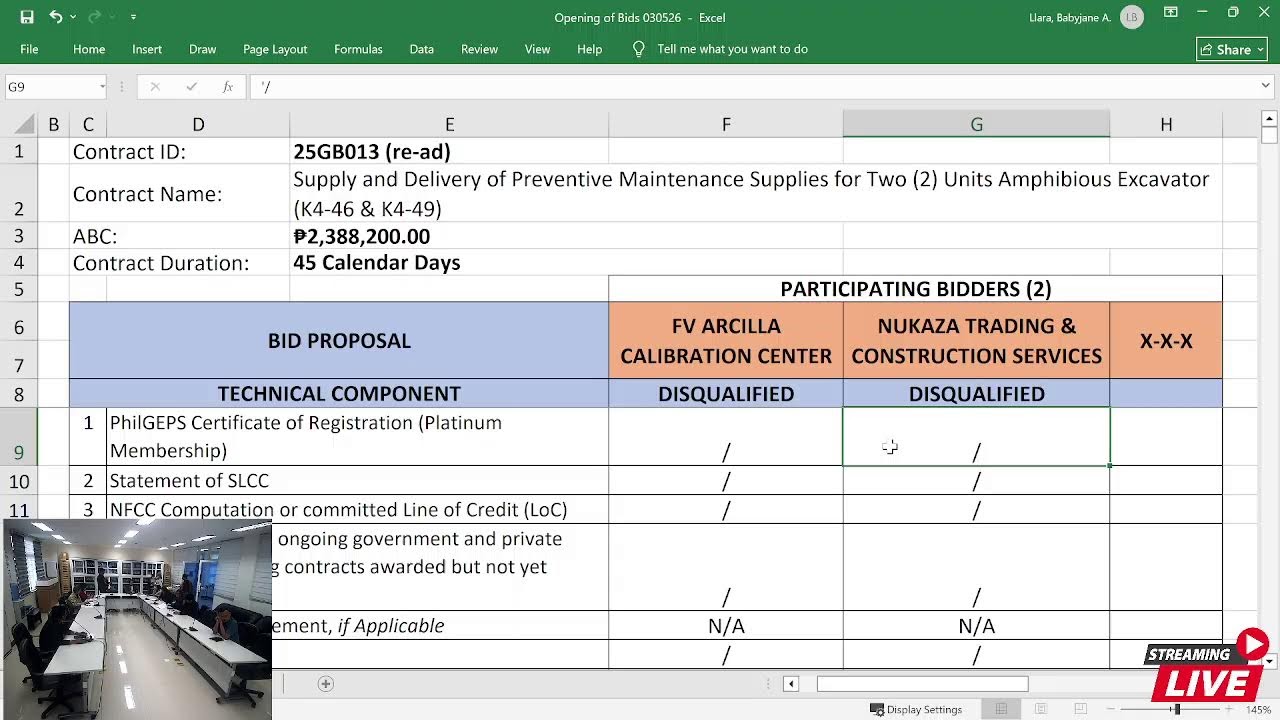
Task: Open the File menu
Action: click(29, 49)
